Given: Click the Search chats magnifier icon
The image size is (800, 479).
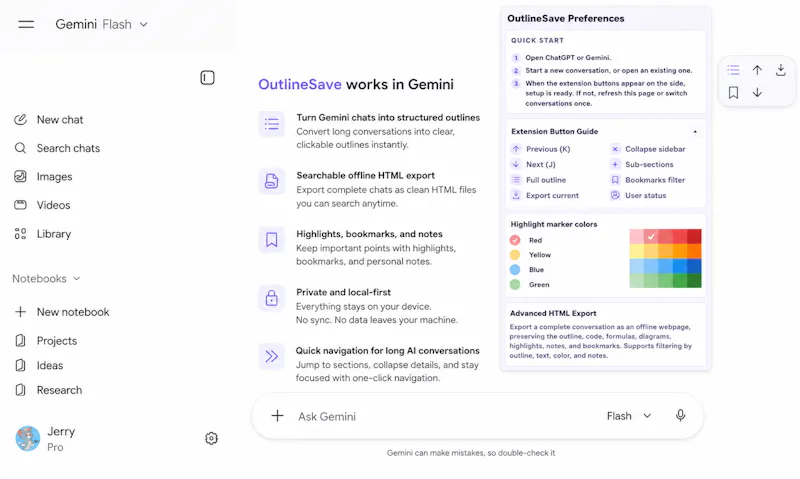Looking at the screenshot, I should (x=20, y=148).
